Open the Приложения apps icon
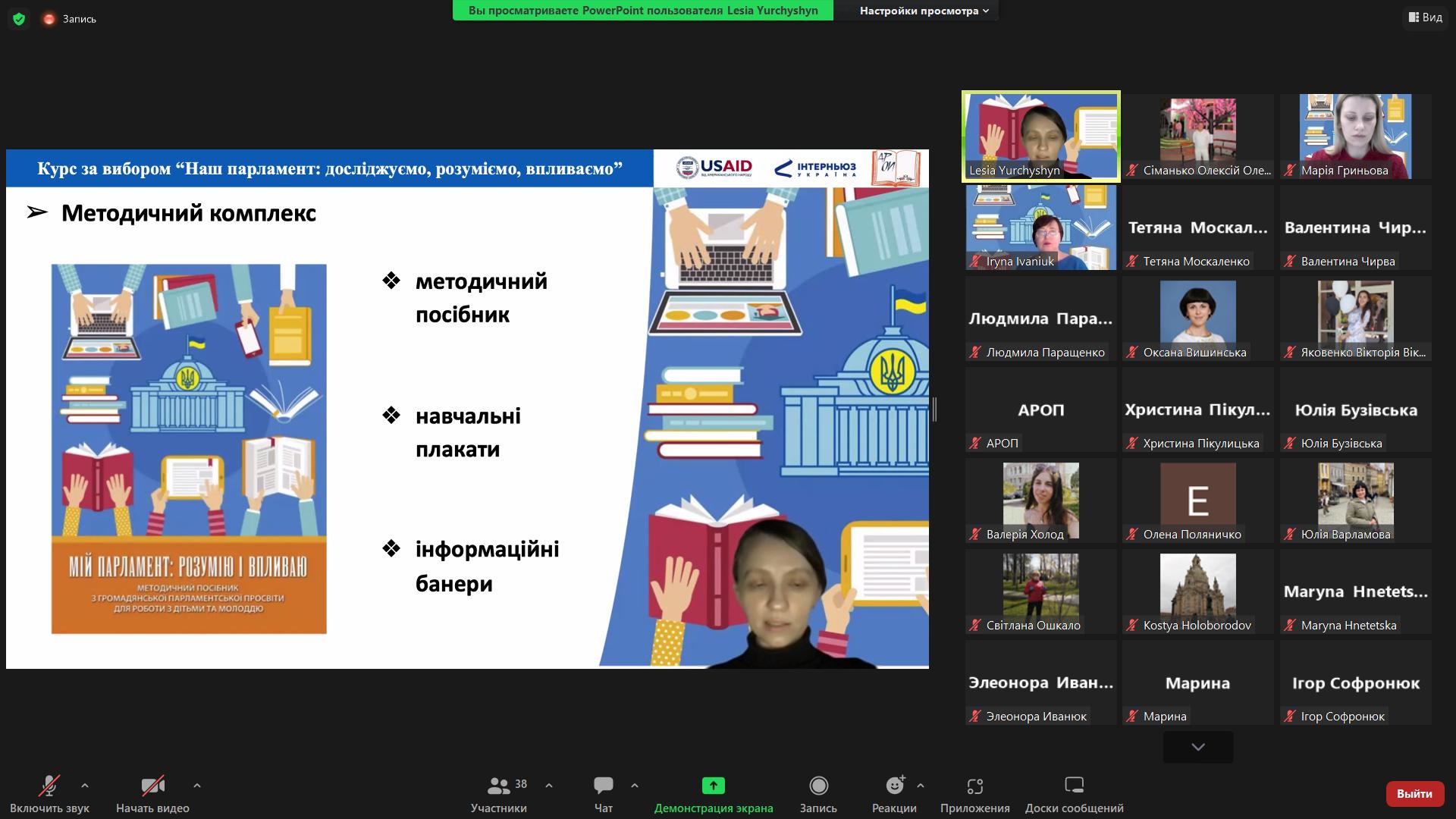The width and height of the screenshot is (1456, 819). point(975,786)
